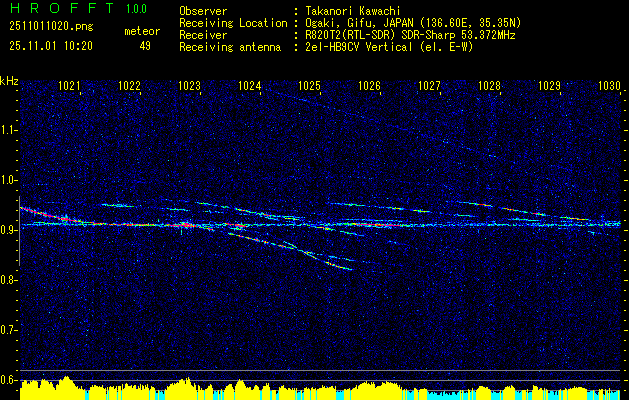Click the 0.6 kHz frequency label
629x400 pixels.
(8, 380)
